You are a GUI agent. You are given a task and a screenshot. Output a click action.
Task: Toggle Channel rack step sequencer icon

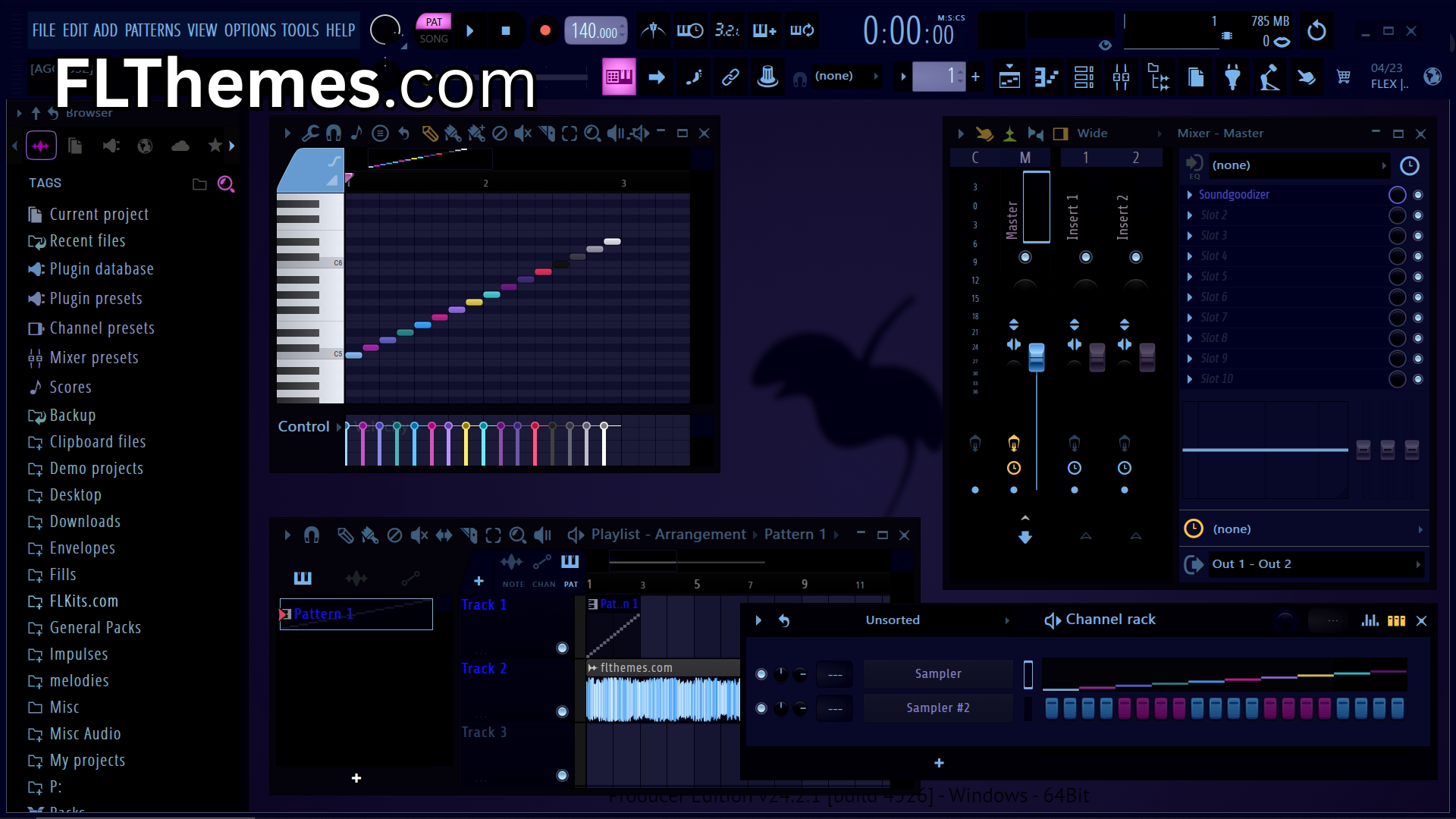[1396, 620]
